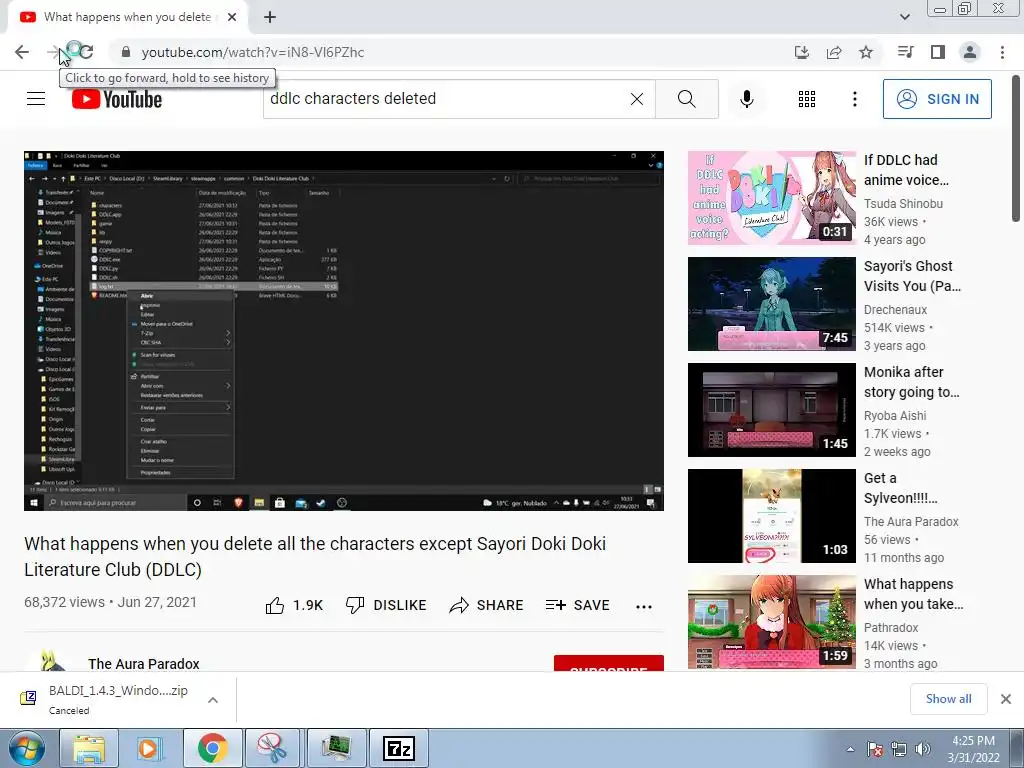Open Windows Start menu
The height and width of the screenshot is (768, 1024).
[25, 748]
